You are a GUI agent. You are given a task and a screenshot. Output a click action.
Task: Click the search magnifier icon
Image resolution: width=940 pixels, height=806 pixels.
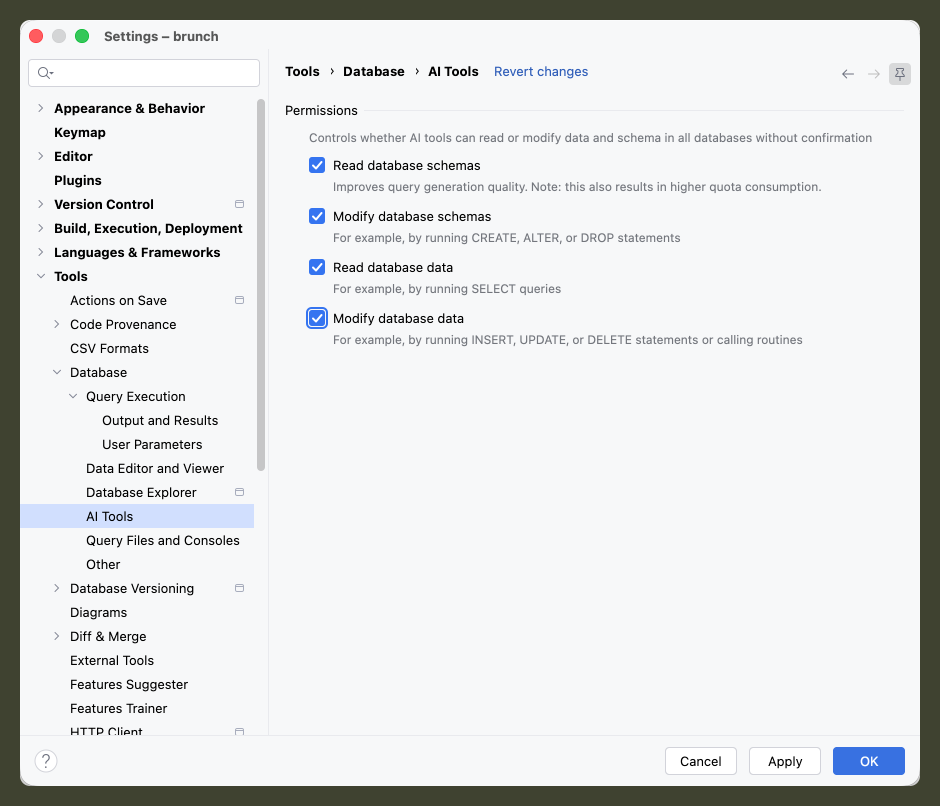tap(45, 73)
